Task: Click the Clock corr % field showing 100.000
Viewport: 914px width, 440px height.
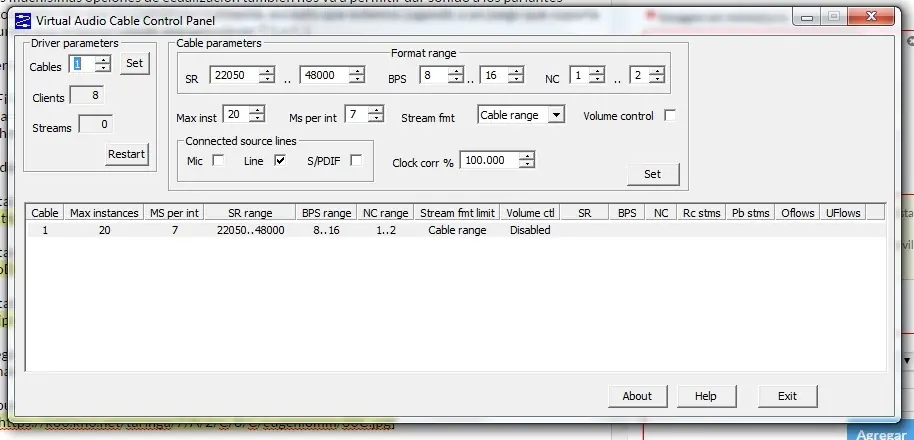Action: tap(490, 160)
